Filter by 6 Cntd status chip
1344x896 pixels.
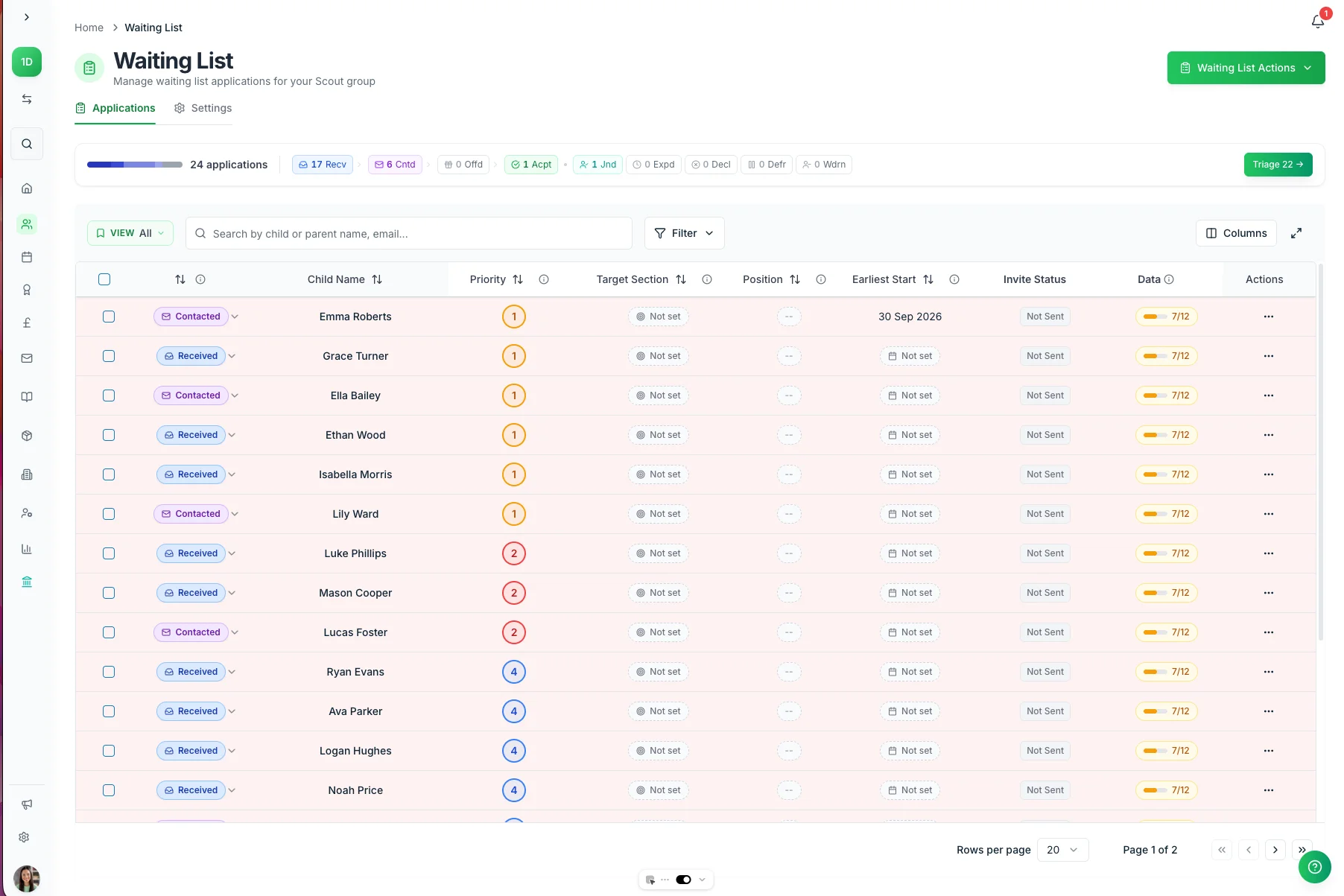click(395, 165)
